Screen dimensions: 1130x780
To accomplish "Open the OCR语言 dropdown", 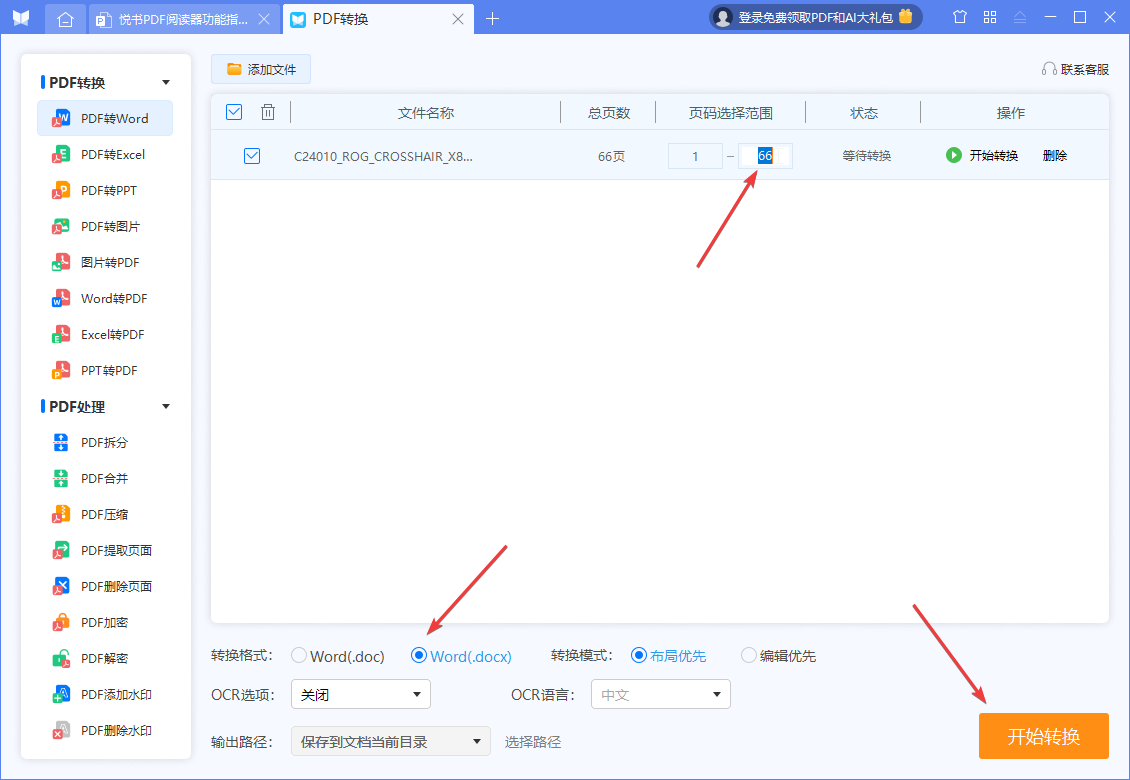I will [660, 694].
